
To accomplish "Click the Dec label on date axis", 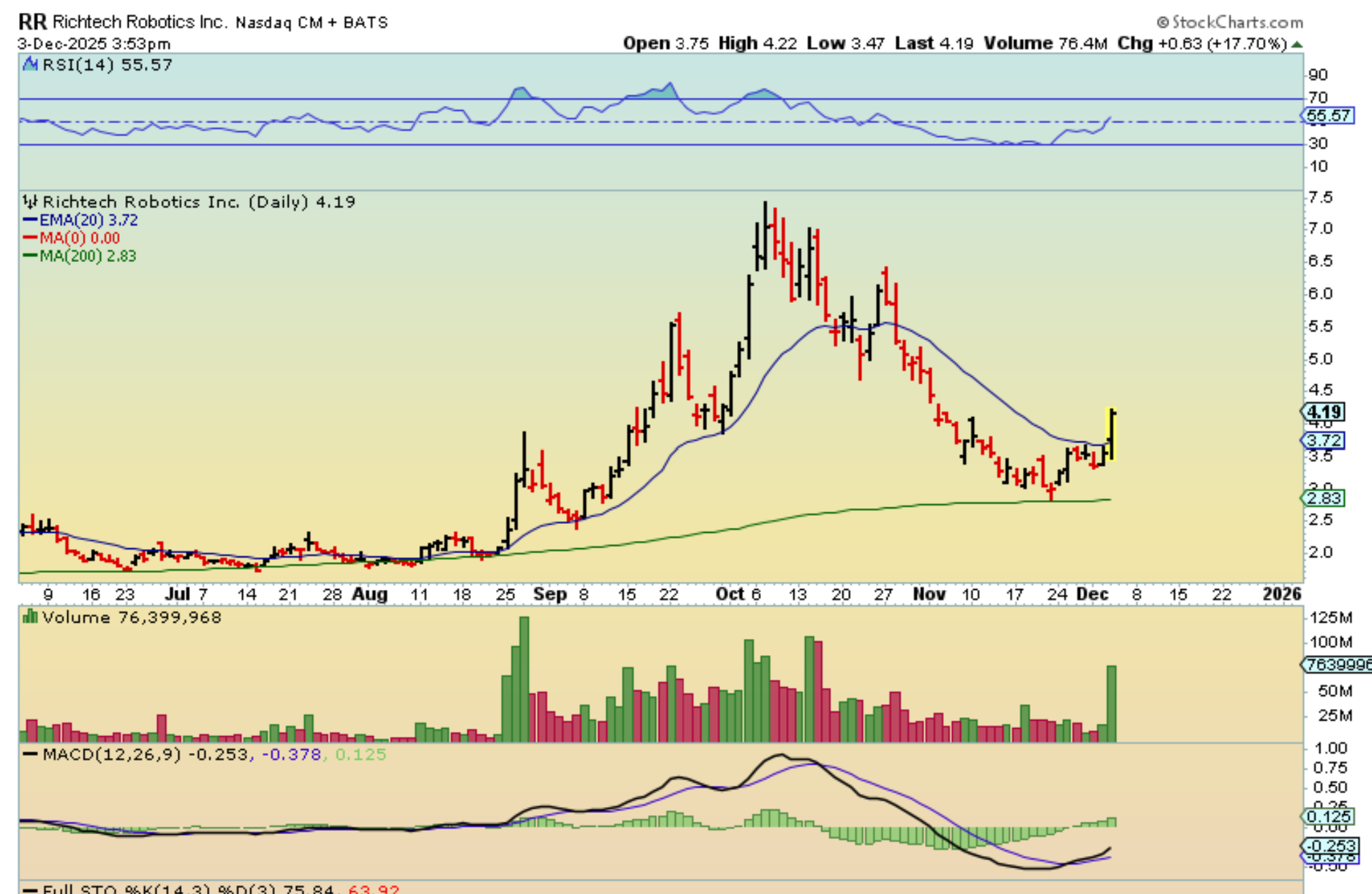I will [x=1092, y=594].
